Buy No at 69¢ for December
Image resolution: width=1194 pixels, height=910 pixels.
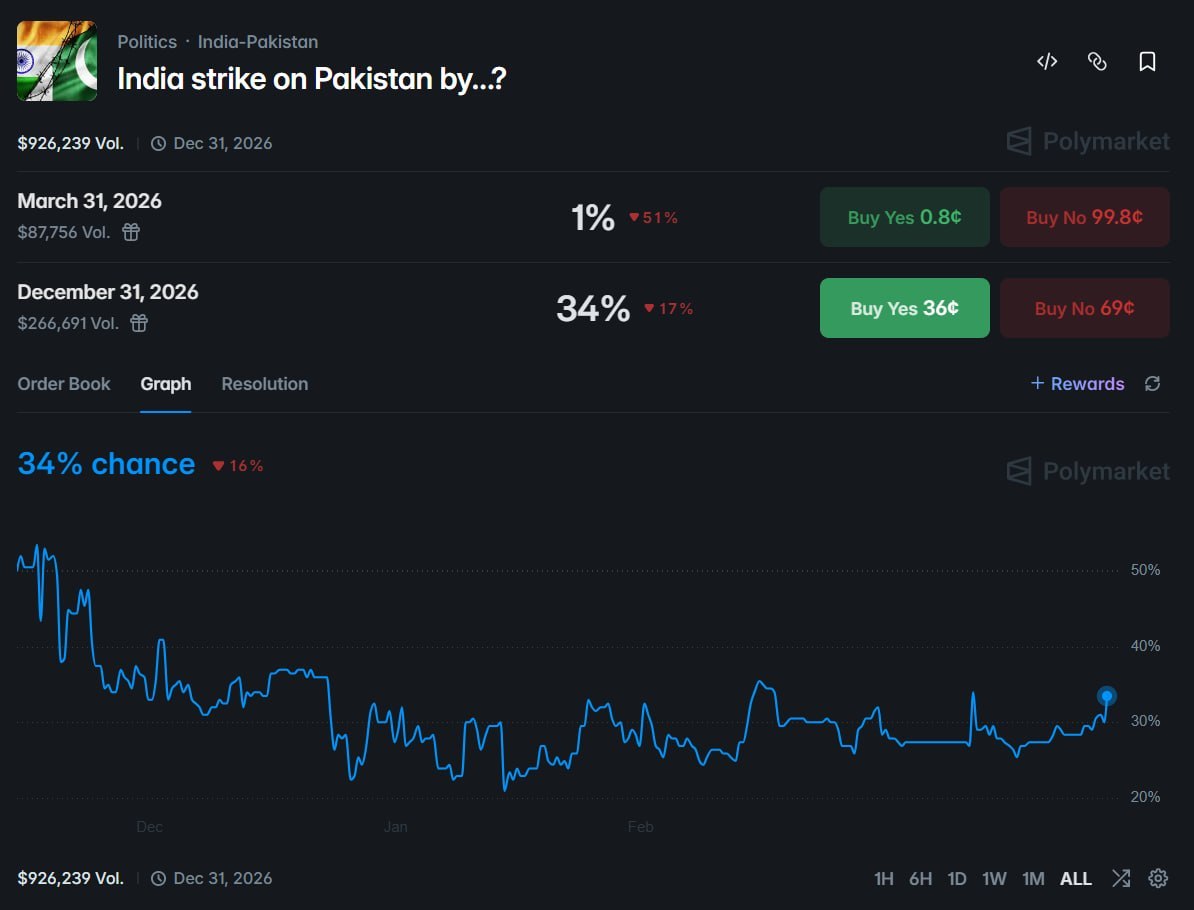[1084, 308]
